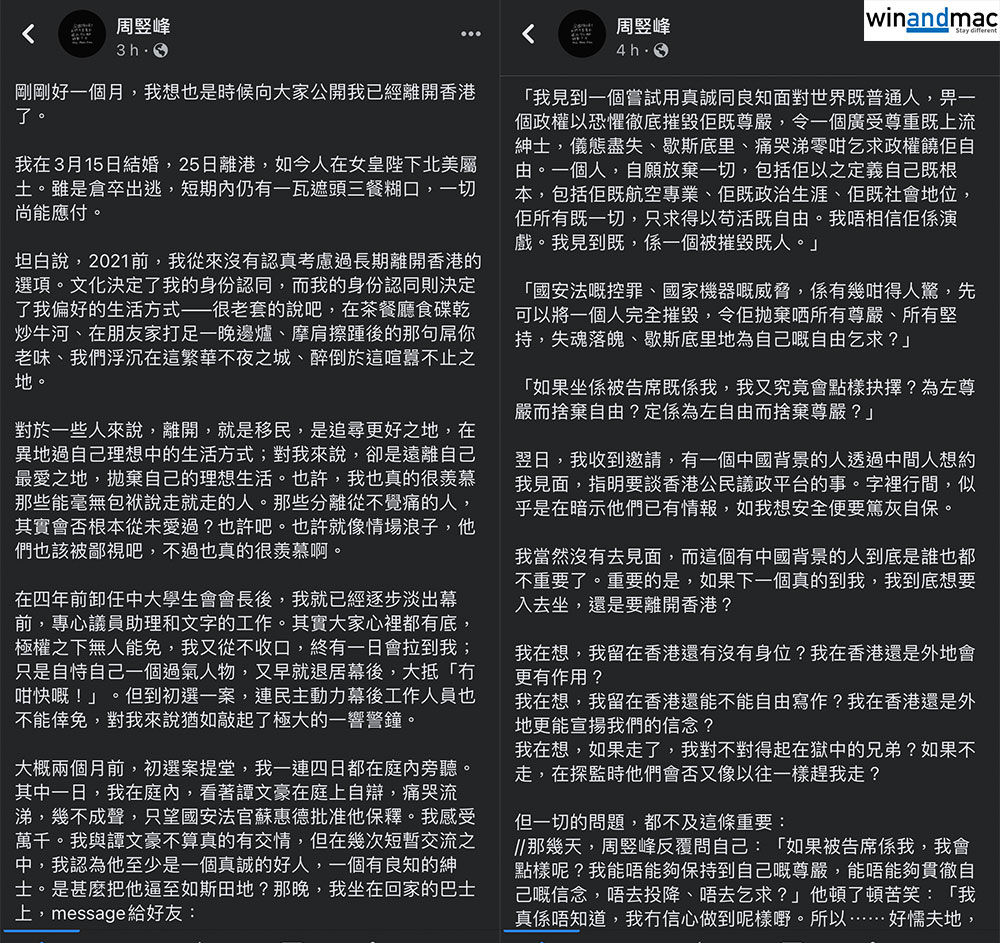Open author name 周竪峰 on the 4 h post
The width and height of the screenshot is (1000, 943).
(x=644, y=25)
